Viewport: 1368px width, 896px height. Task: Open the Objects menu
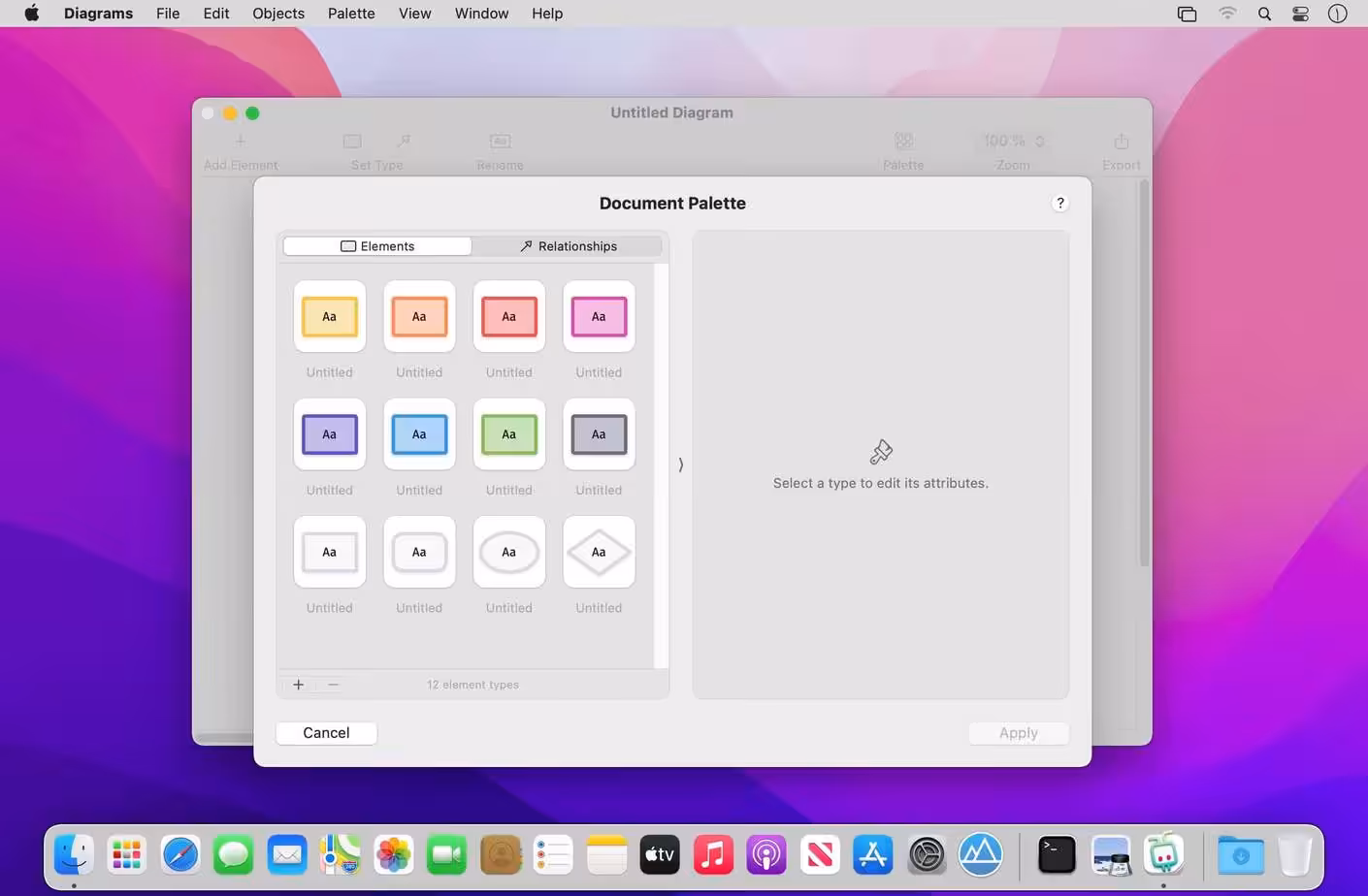[278, 14]
